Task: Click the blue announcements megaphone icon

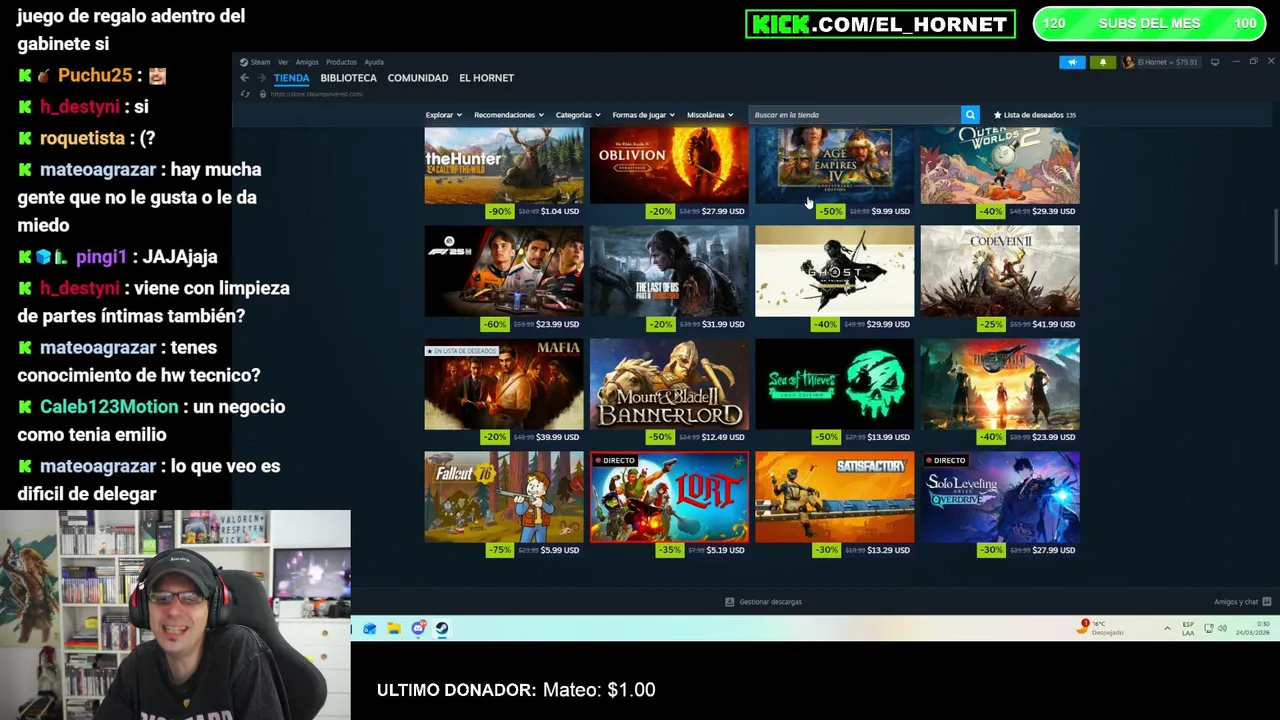Action: (1072, 62)
